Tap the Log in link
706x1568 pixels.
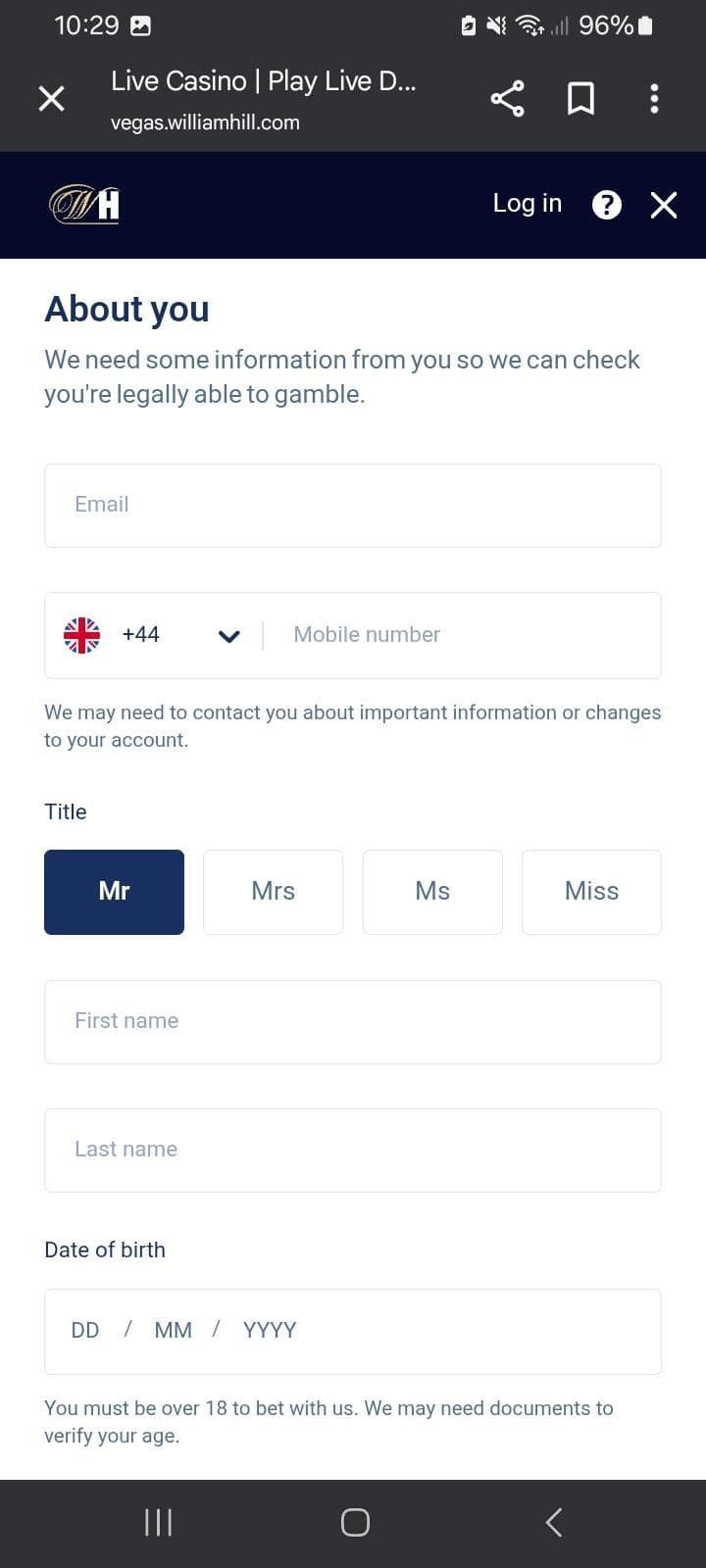point(527,203)
